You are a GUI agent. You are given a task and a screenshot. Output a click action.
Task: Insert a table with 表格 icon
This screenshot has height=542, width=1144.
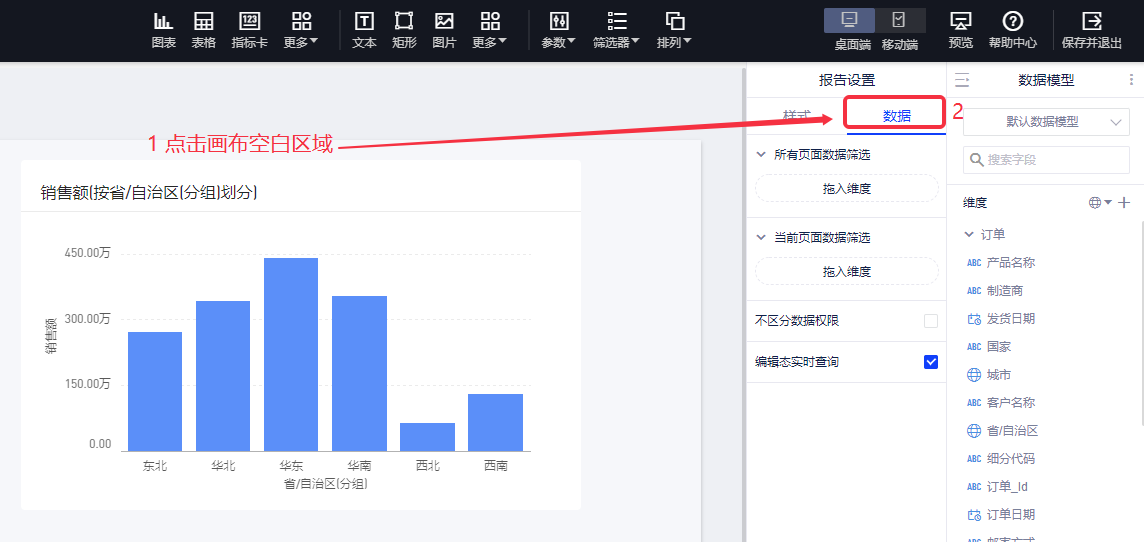pyautogui.click(x=204, y=30)
